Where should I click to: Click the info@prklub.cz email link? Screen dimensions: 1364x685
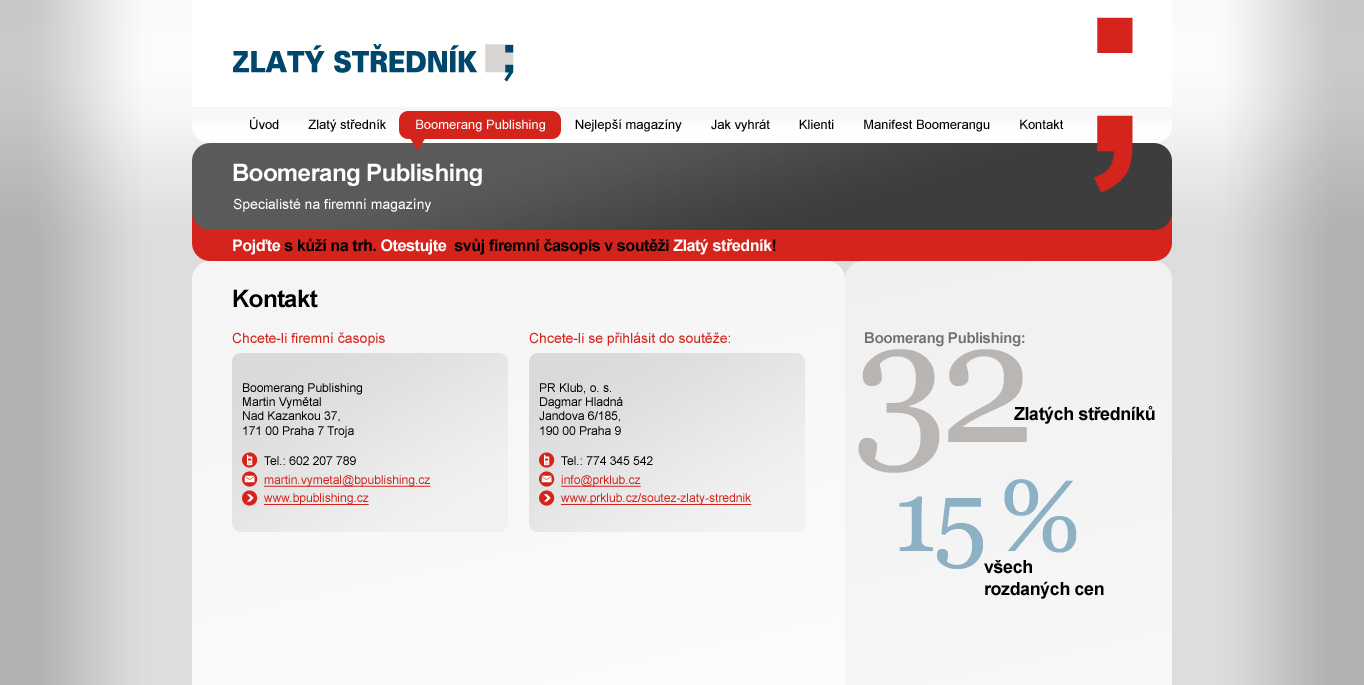(600, 480)
